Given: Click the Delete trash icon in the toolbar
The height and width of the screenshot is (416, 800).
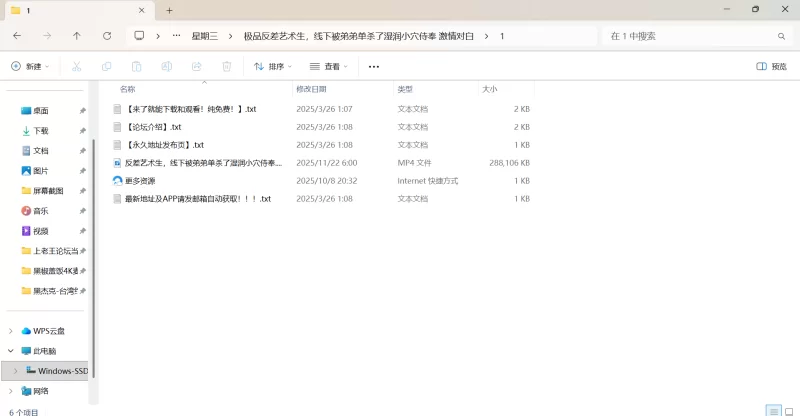Looking at the screenshot, I should (227, 66).
